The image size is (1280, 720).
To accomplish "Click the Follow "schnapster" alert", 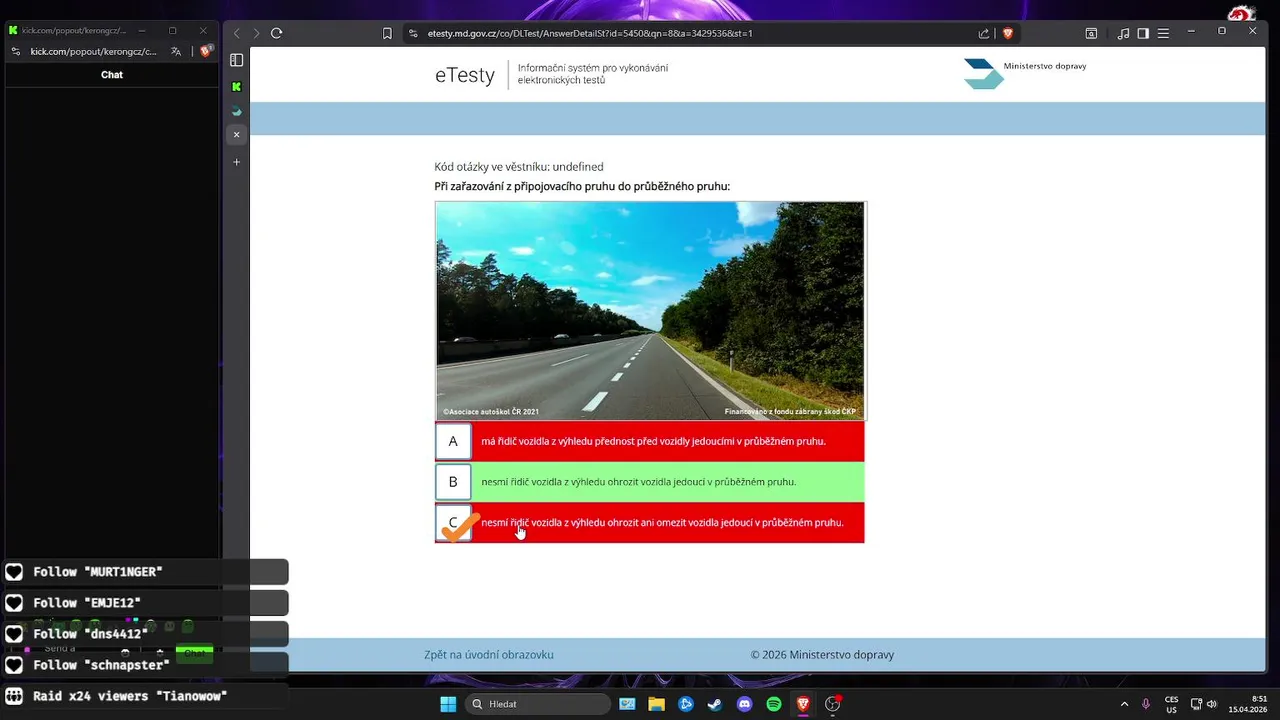I will [x=145, y=665].
